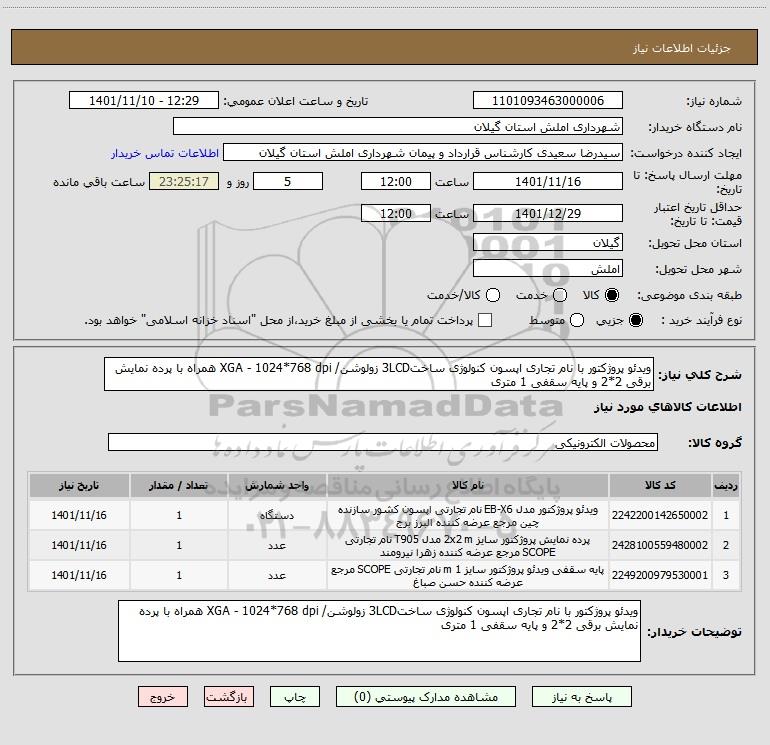Click the تعداد / مقدار column header

pos(179,485)
